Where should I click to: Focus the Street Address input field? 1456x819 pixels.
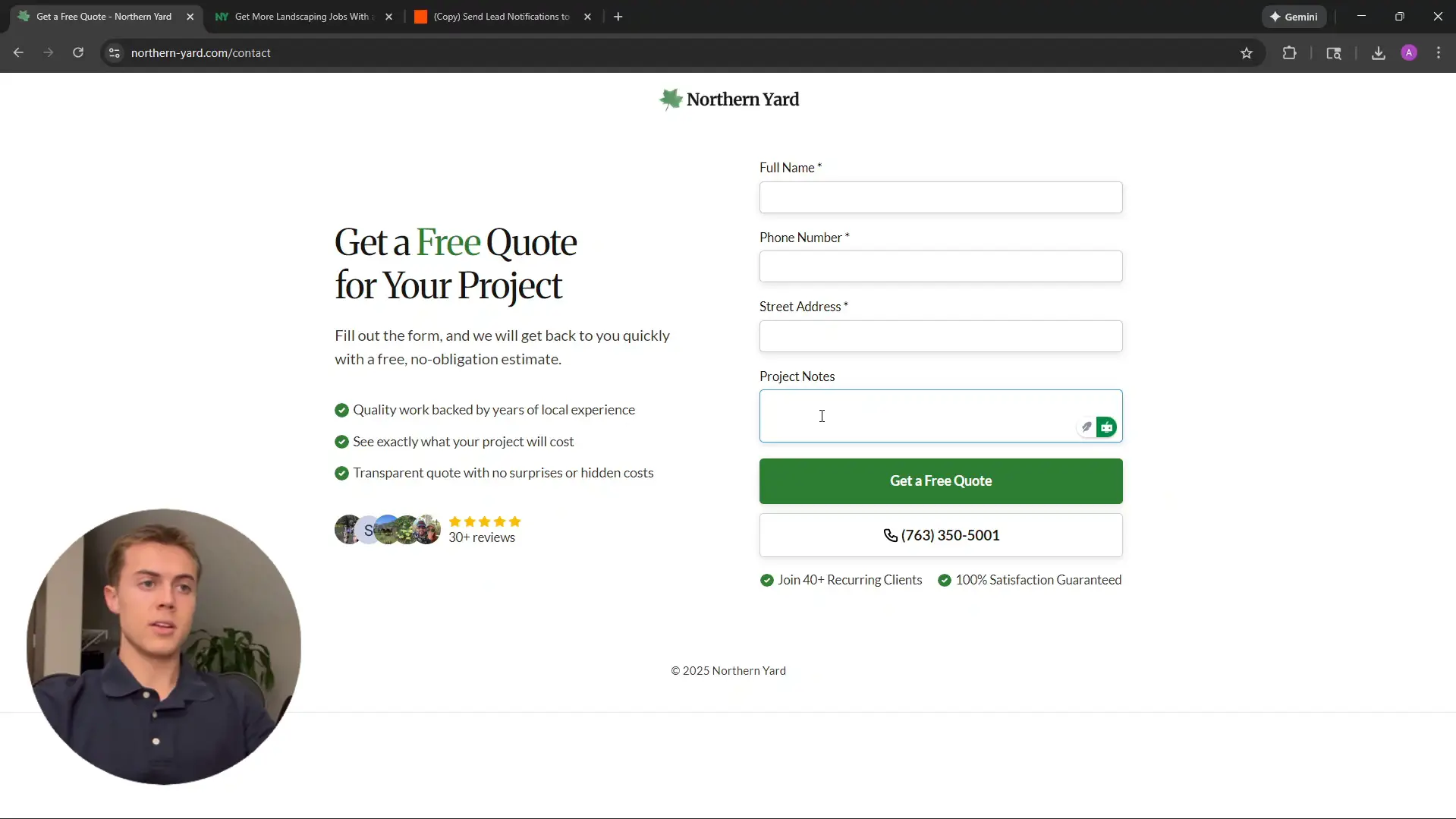coord(940,336)
